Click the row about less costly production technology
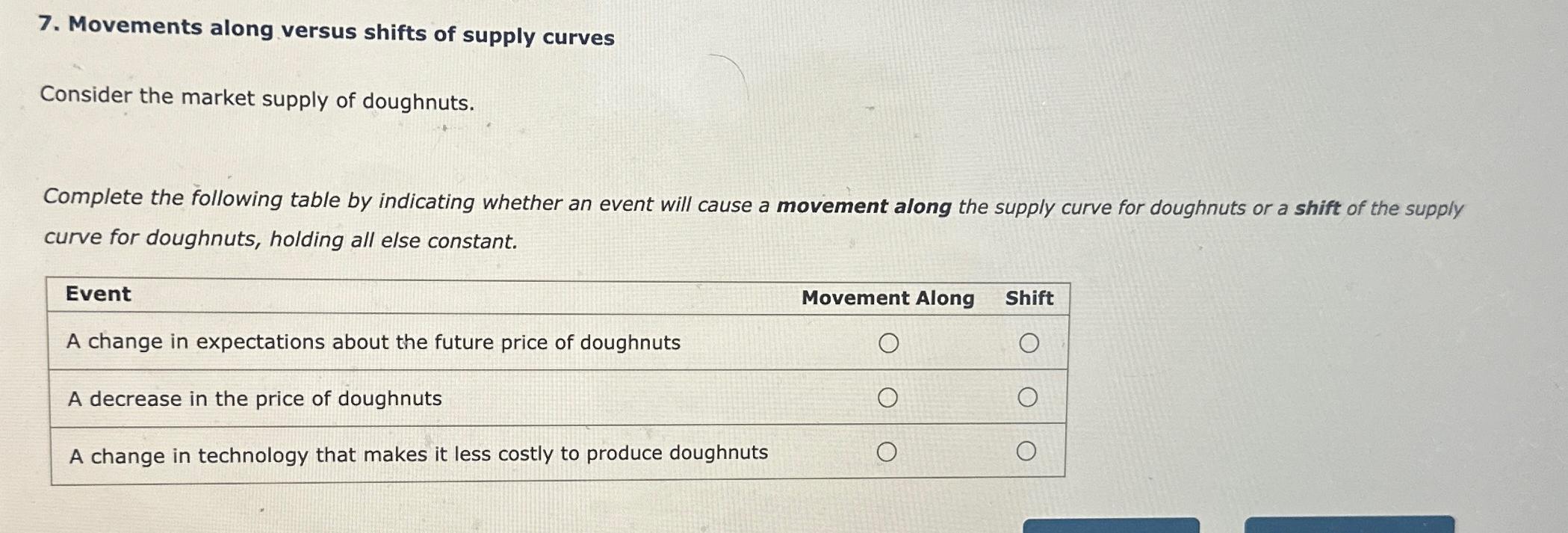Viewport: 1568px width, 533px height. [x=418, y=452]
